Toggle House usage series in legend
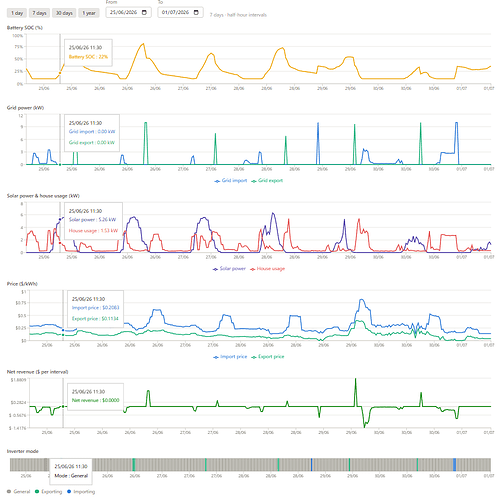 pyautogui.click(x=268, y=269)
